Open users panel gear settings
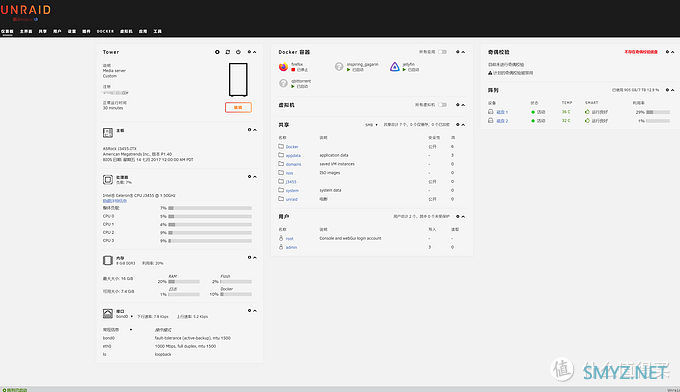The image size is (680, 392). point(458,216)
